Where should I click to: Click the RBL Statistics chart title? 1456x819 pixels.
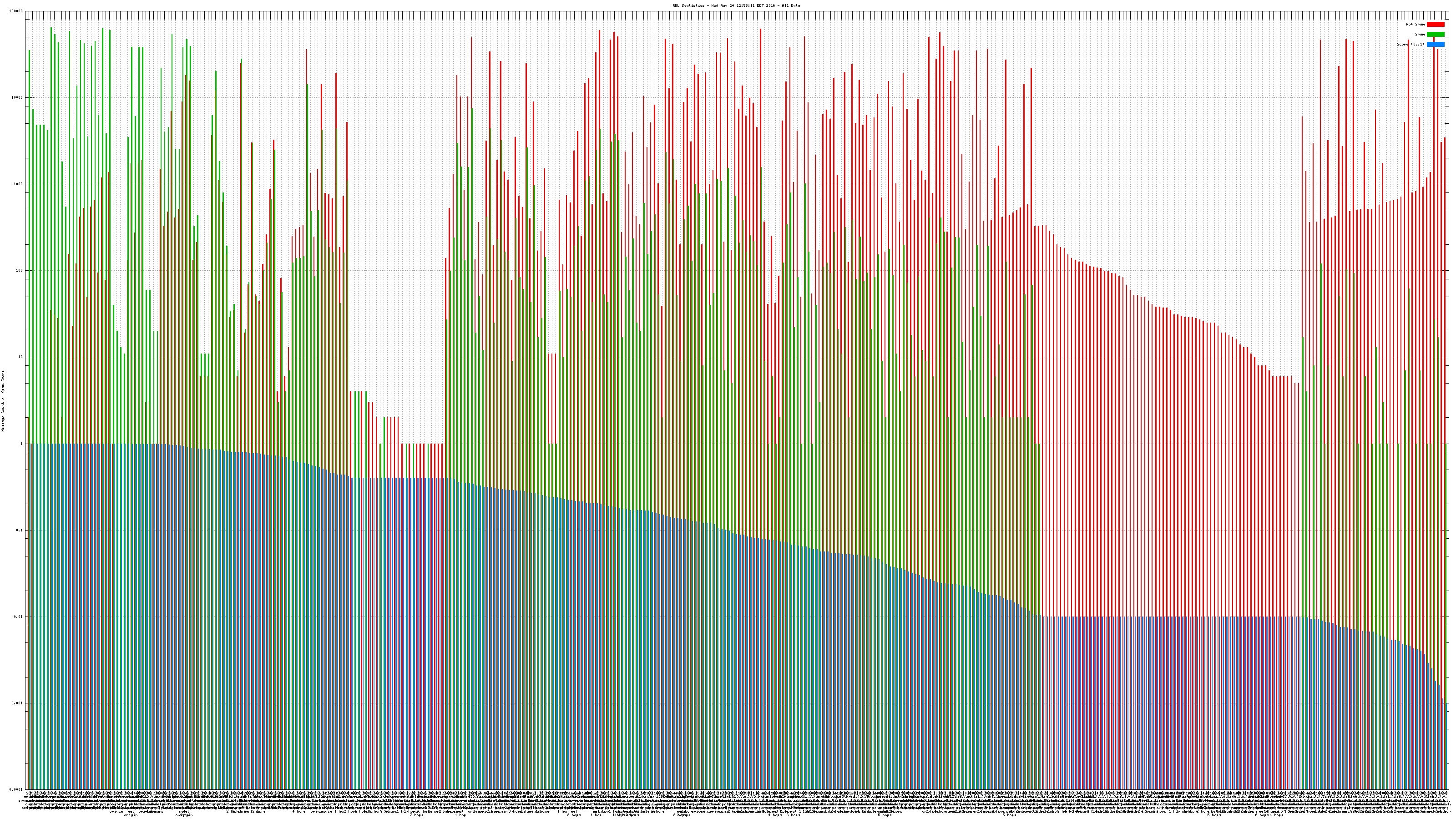(x=736, y=5)
